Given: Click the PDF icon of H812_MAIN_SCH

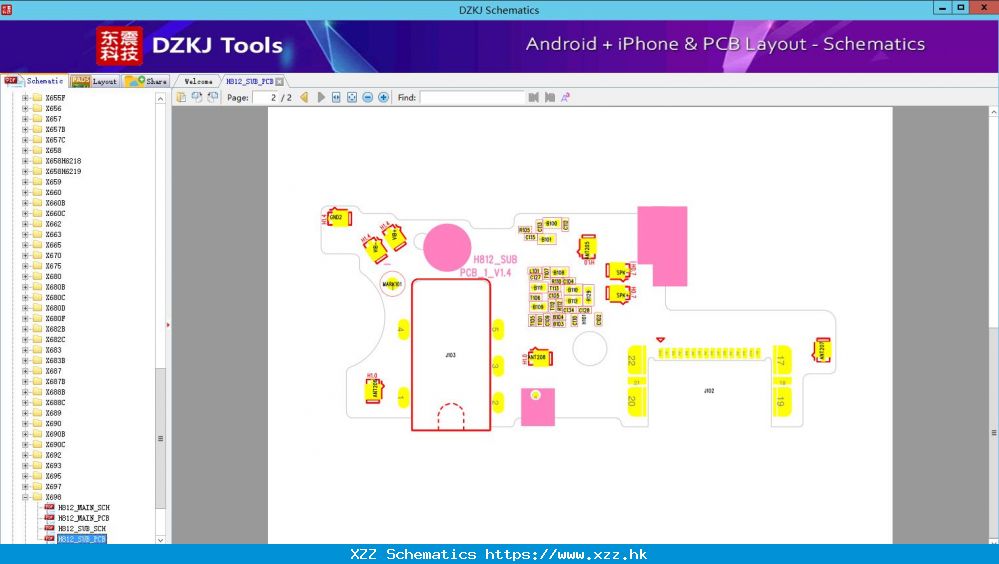Looking at the screenshot, I should pos(49,507).
